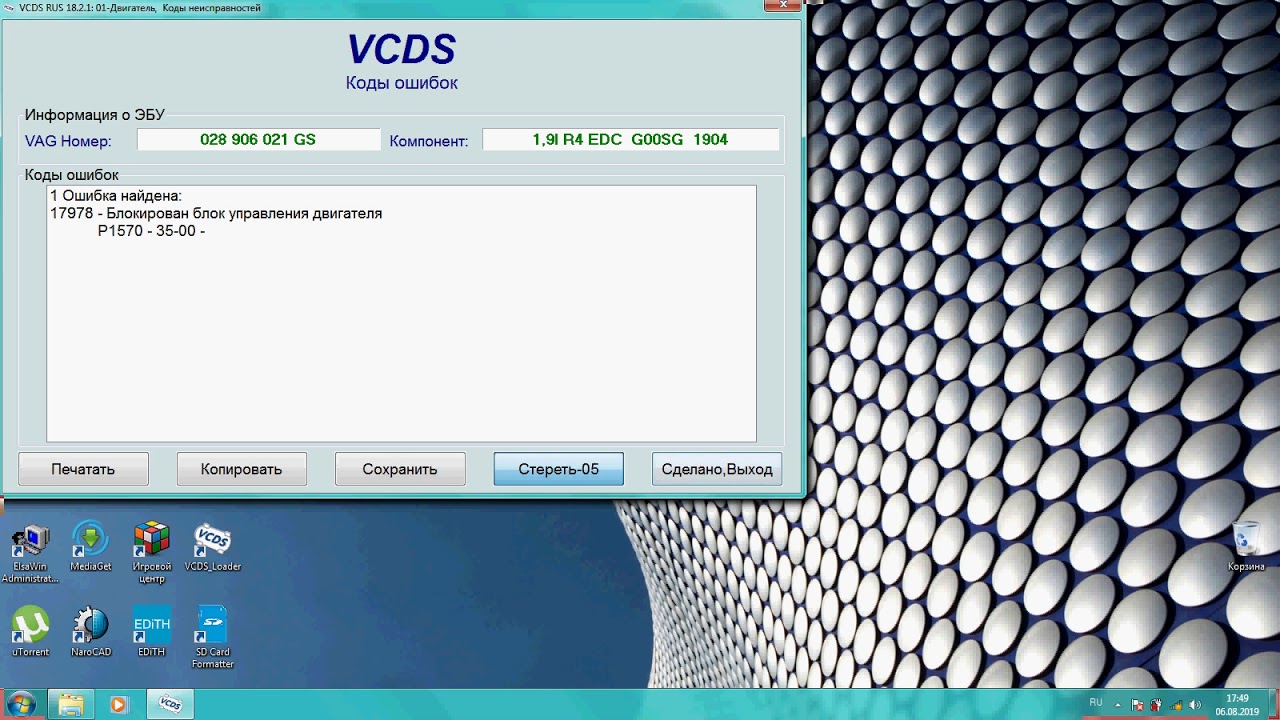Screen dimensions: 1280x720
Task: Open Action Center flag icon
Action: [1137, 705]
